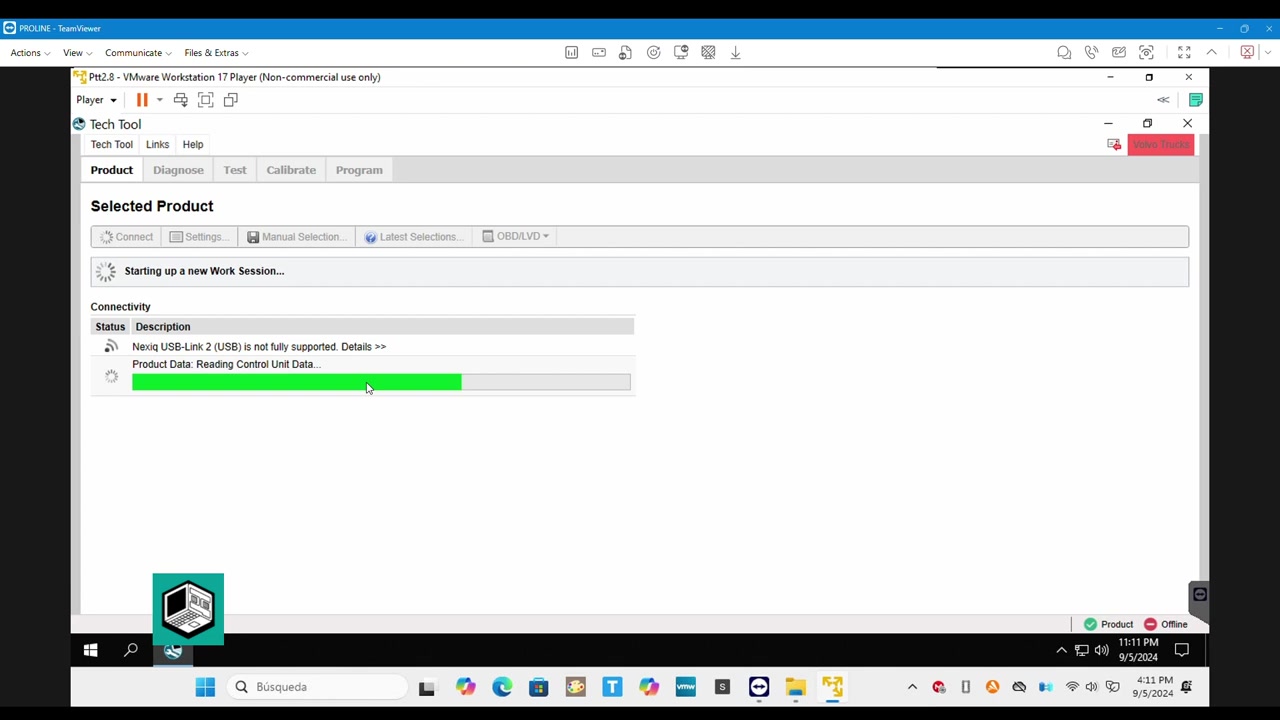Click TeamViewer monitor user icon

[x=681, y=53]
